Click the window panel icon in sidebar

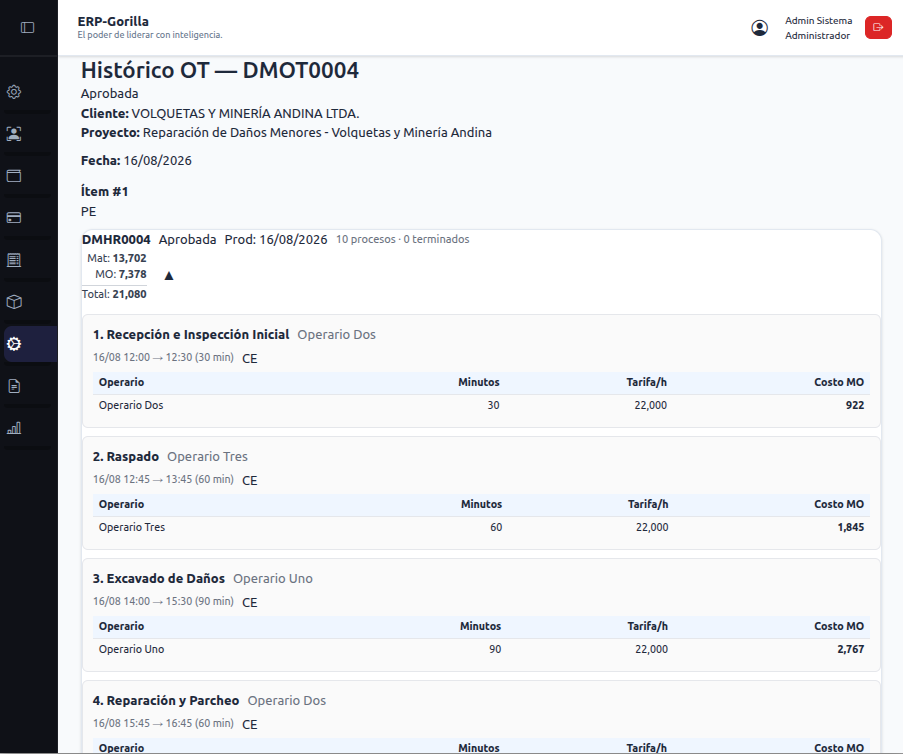[14, 176]
